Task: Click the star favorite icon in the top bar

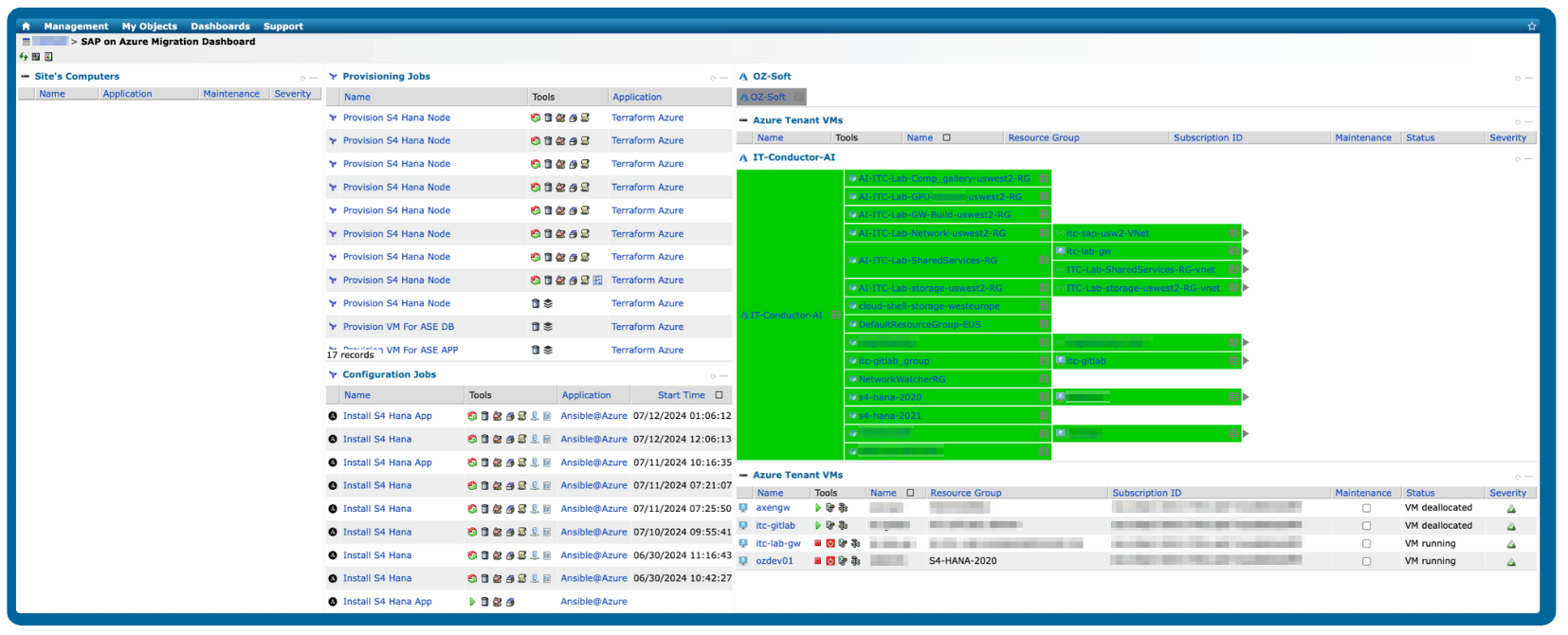Action: coord(1532,27)
